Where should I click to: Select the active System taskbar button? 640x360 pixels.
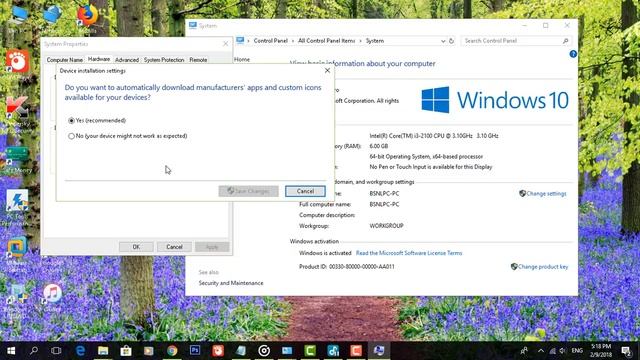[379, 351]
